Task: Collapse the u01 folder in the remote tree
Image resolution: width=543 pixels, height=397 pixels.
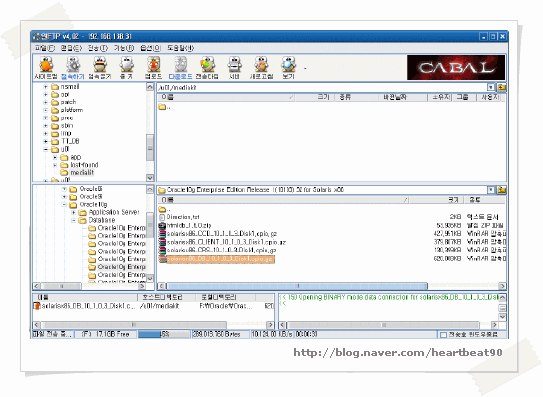Action: click(46, 149)
